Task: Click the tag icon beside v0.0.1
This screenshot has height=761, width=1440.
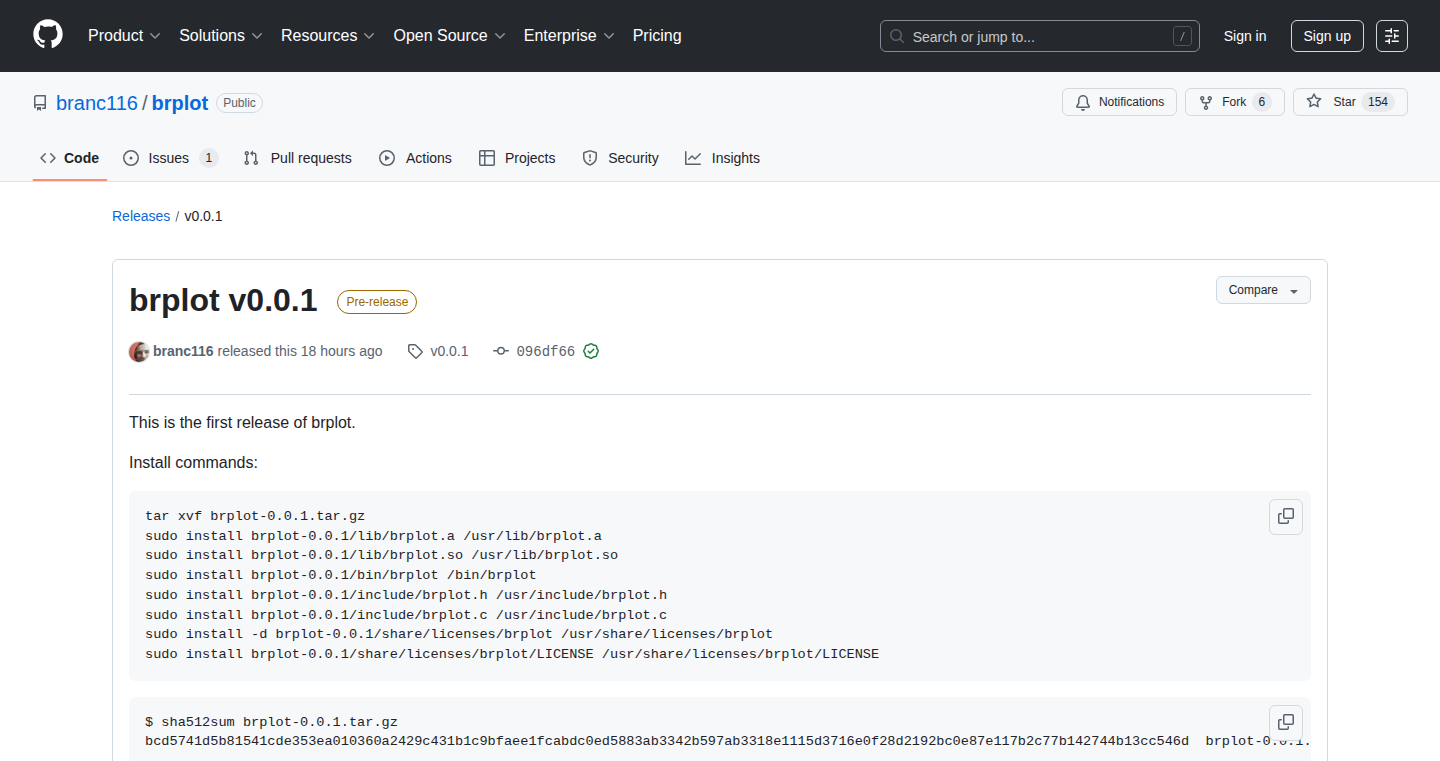Action: (x=415, y=351)
